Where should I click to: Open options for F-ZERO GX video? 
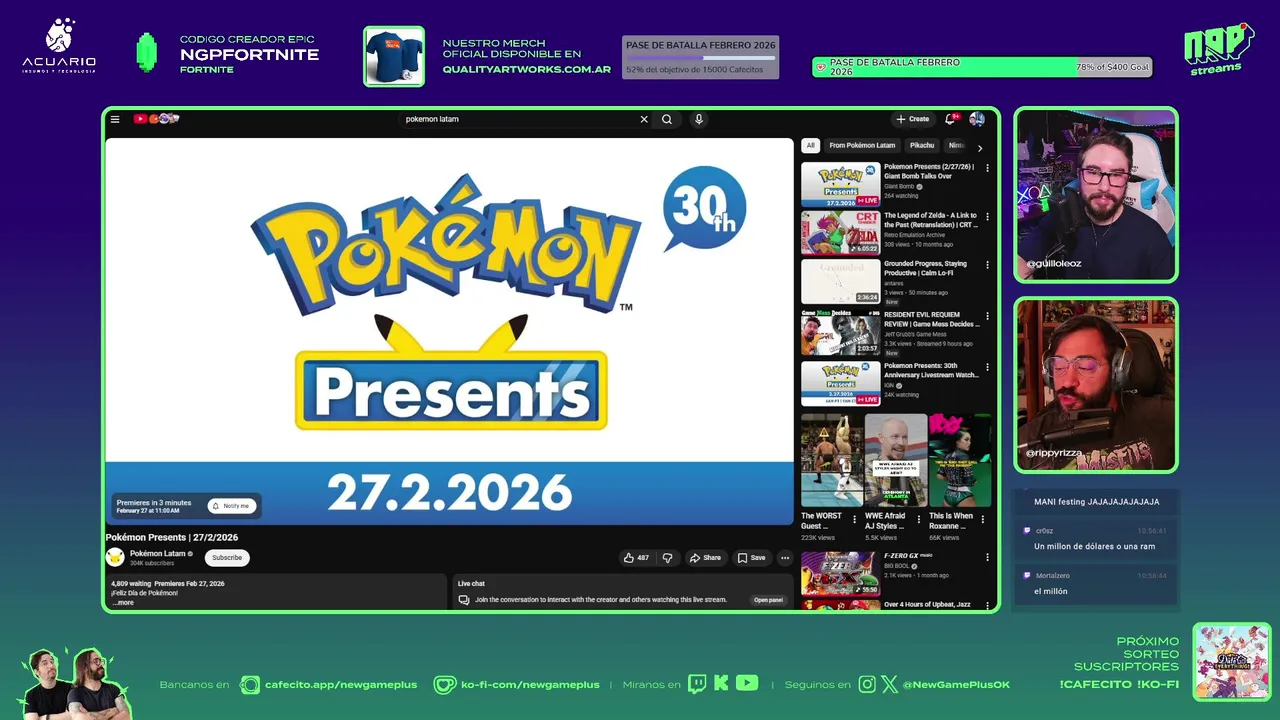tap(987, 557)
